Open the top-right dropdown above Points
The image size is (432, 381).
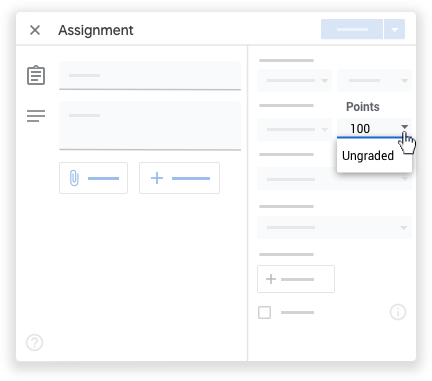coord(374,81)
